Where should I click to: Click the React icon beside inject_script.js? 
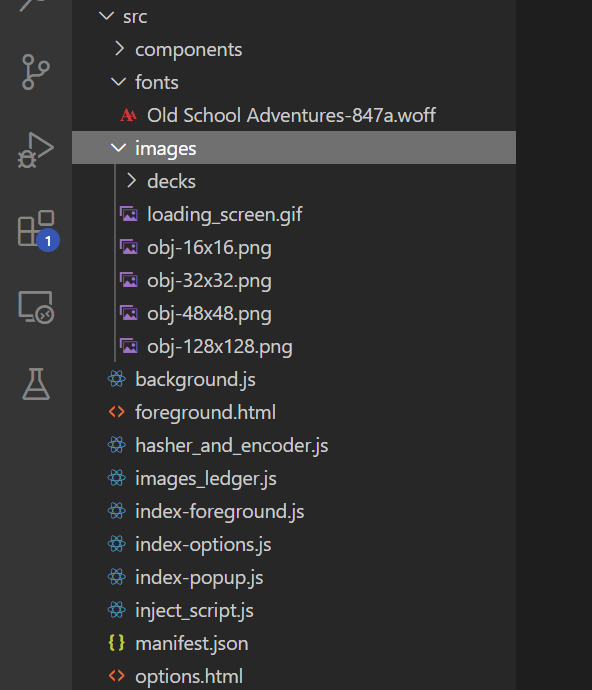click(117, 610)
